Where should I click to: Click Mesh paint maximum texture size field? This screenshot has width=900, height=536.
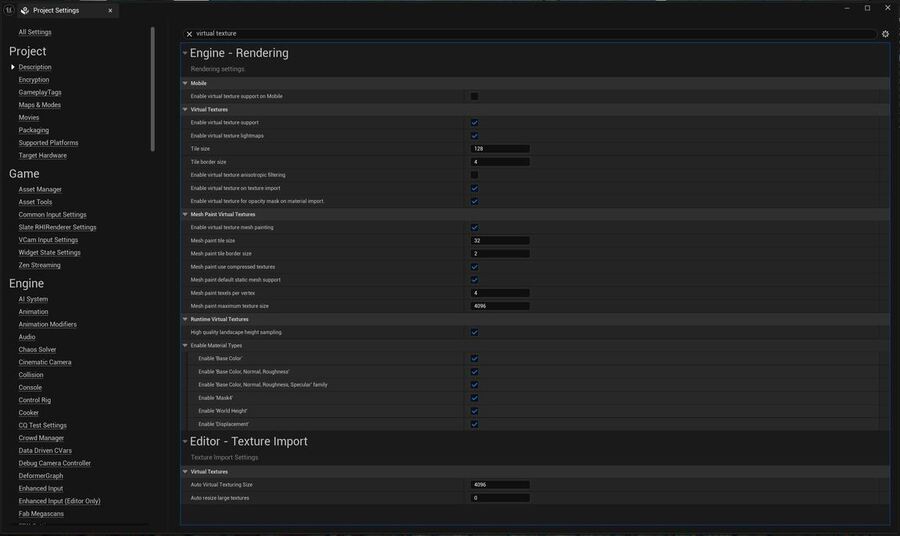tap(500, 306)
